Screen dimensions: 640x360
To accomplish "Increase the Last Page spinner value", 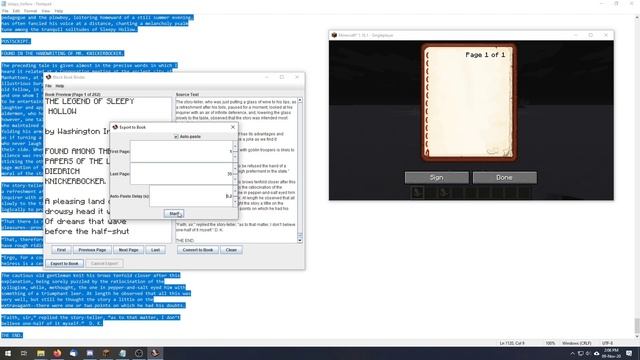I will (x=235, y=168).
